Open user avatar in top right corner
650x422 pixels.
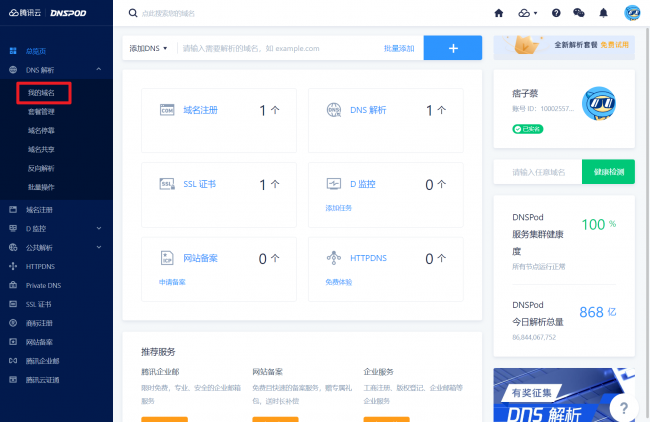632,13
